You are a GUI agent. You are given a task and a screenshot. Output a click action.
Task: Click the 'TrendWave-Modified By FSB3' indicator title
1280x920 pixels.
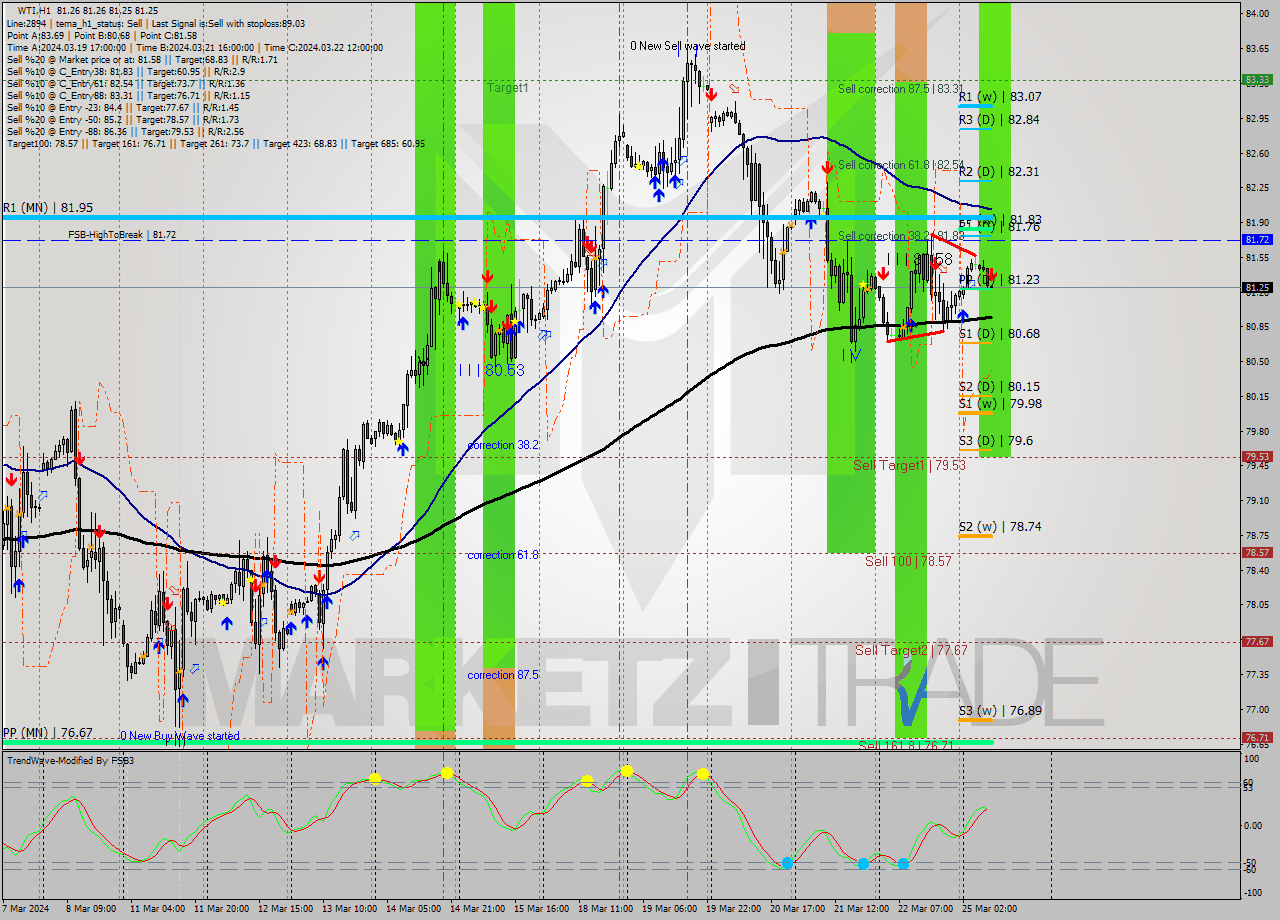click(x=71, y=761)
